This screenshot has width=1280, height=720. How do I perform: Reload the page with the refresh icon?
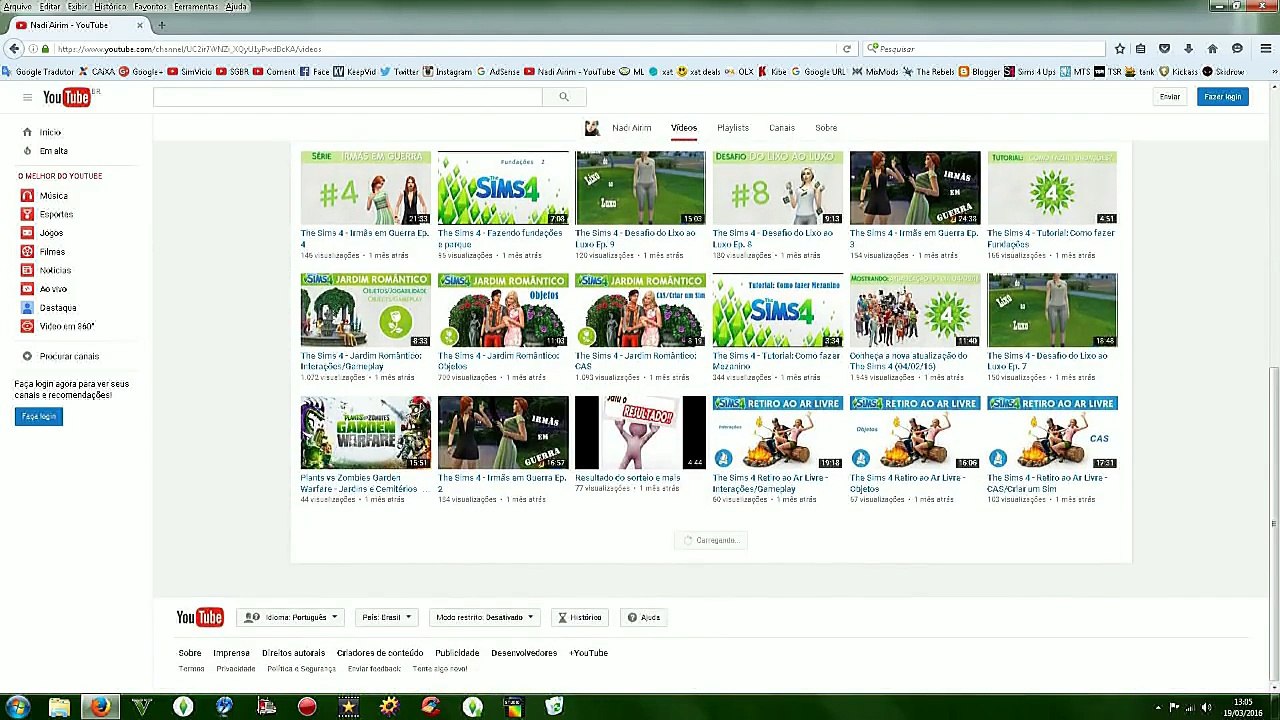(x=846, y=49)
